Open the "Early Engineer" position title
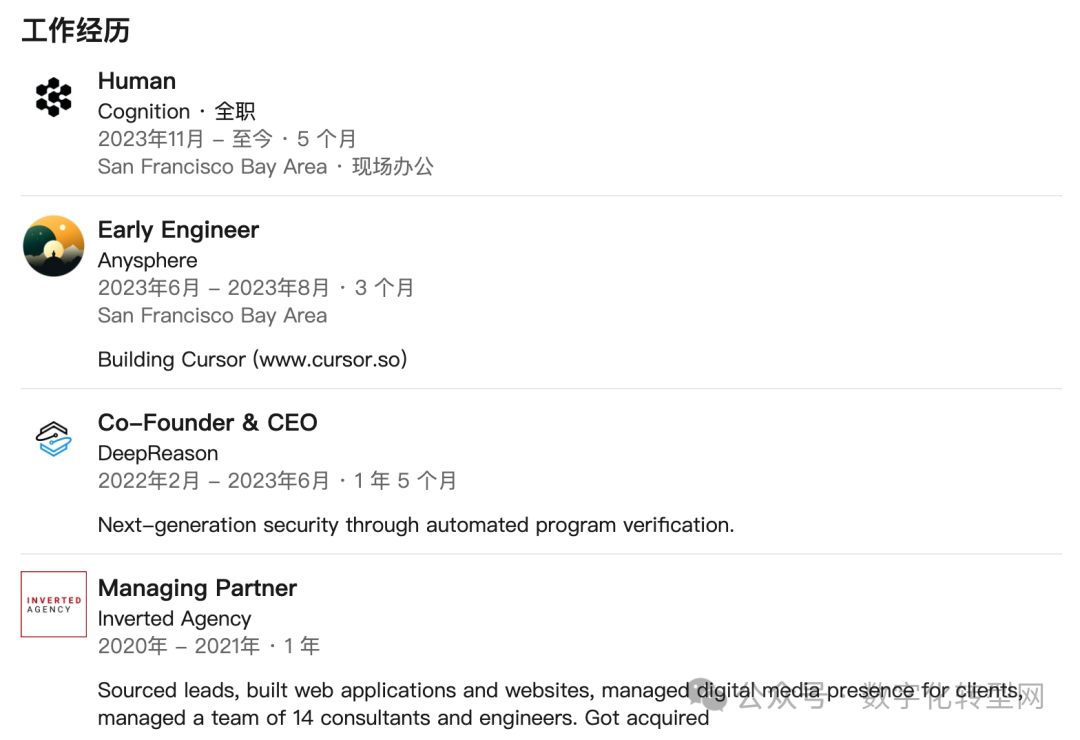Image resolution: width=1080 pixels, height=740 pixels. click(x=178, y=230)
